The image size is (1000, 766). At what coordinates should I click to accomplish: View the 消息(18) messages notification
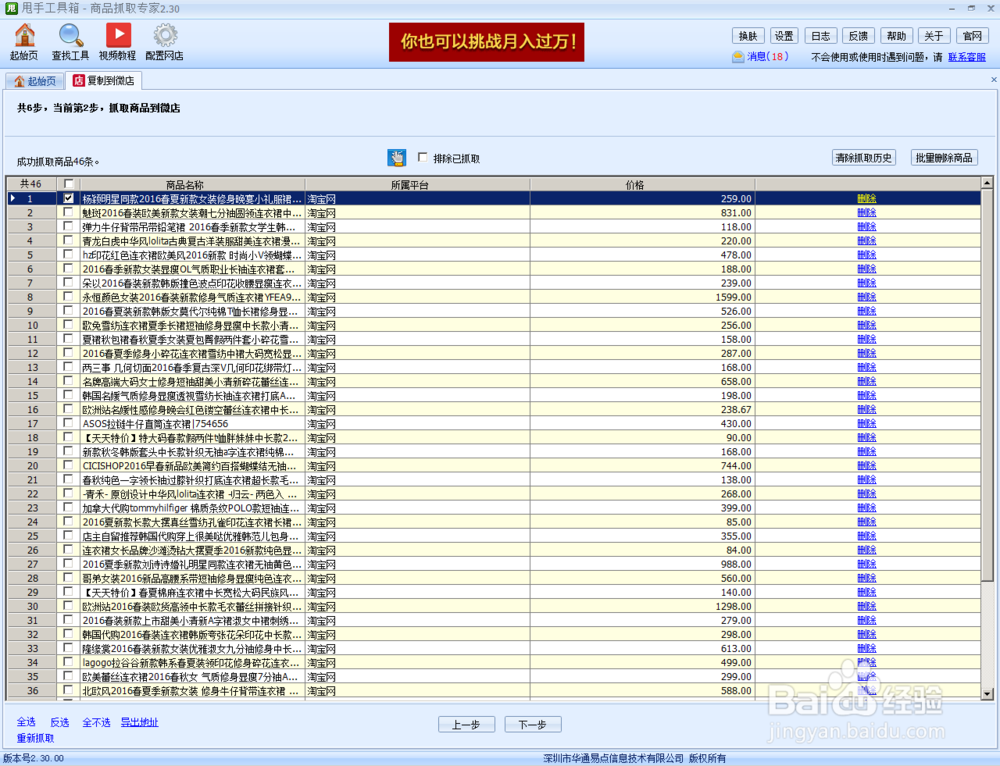click(x=764, y=56)
